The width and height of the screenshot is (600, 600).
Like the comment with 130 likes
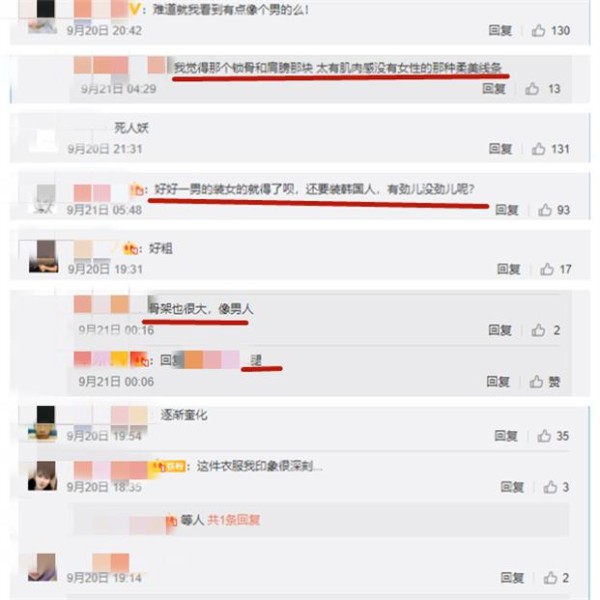[x=538, y=30]
